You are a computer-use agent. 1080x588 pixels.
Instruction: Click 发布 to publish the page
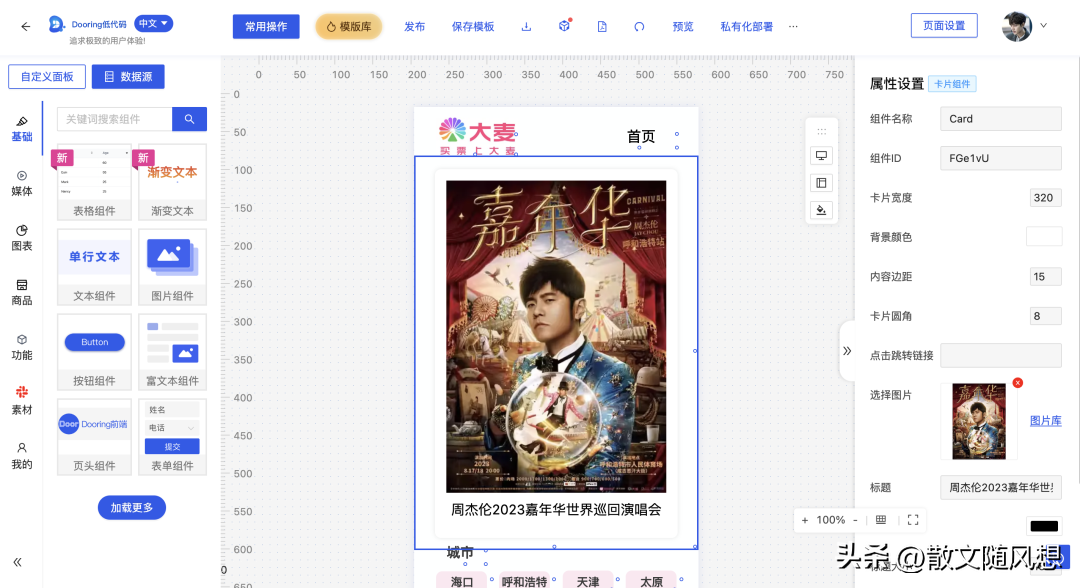tap(415, 26)
